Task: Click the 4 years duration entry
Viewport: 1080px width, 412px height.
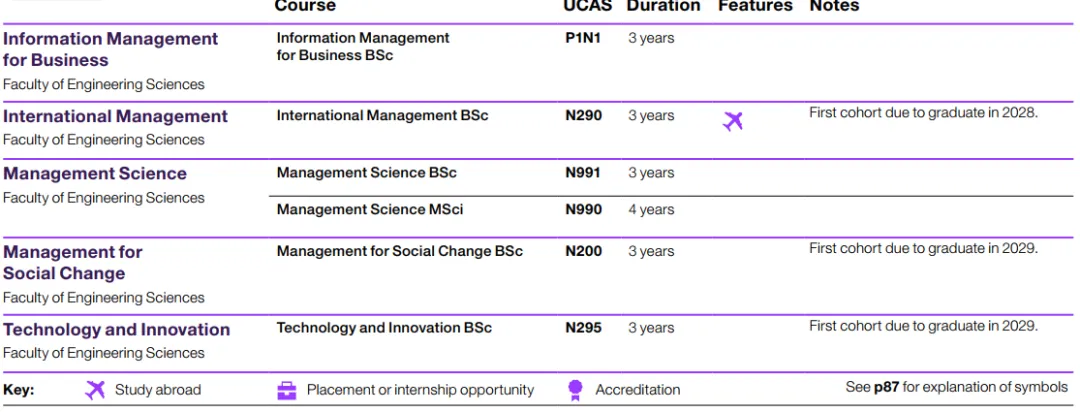Action: click(x=651, y=210)
